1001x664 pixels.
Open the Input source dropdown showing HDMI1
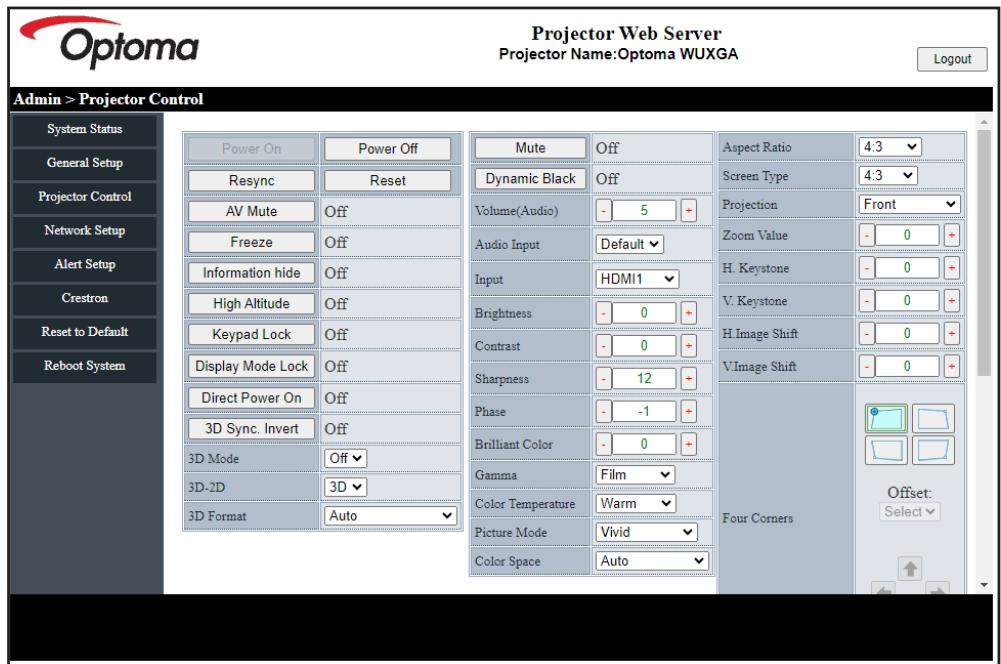click(637, 279)
